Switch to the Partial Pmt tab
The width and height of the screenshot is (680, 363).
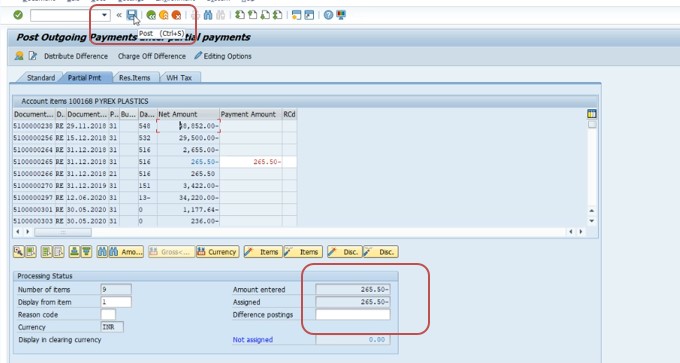click(85, 78)
